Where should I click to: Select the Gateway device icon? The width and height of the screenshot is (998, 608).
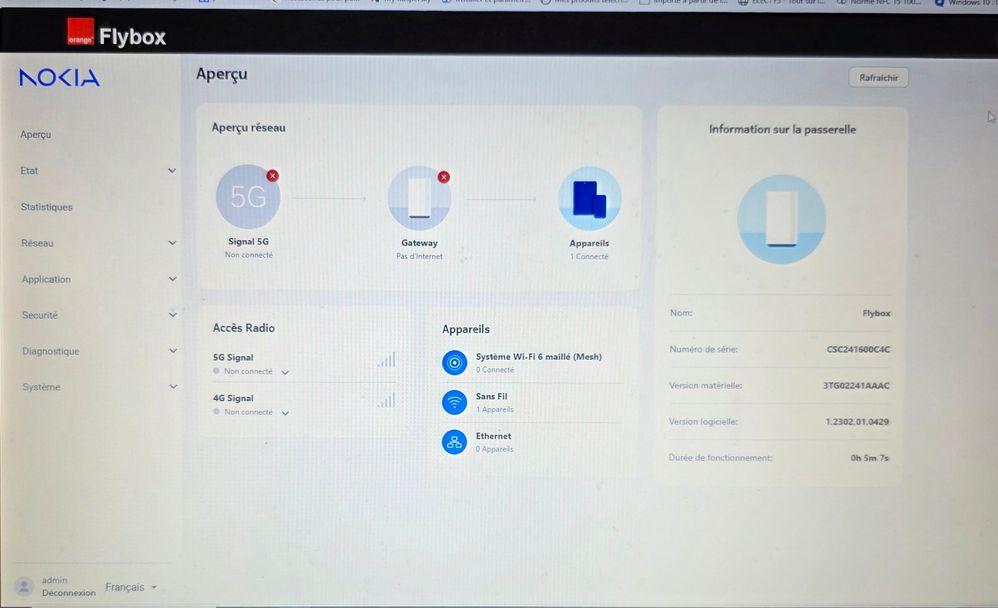pyautogui.click(x=419, y=198)
